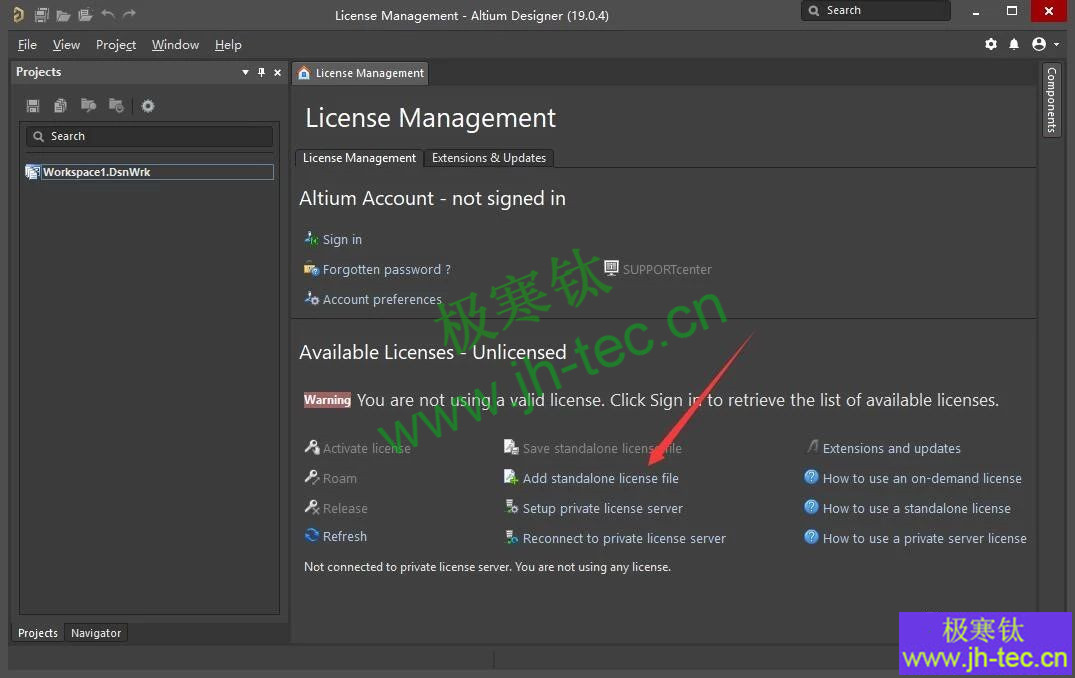Viewport: 1075px width, 678px height.
Task: Switch to the Navigator bottom tab
Action: coord(96,633)
